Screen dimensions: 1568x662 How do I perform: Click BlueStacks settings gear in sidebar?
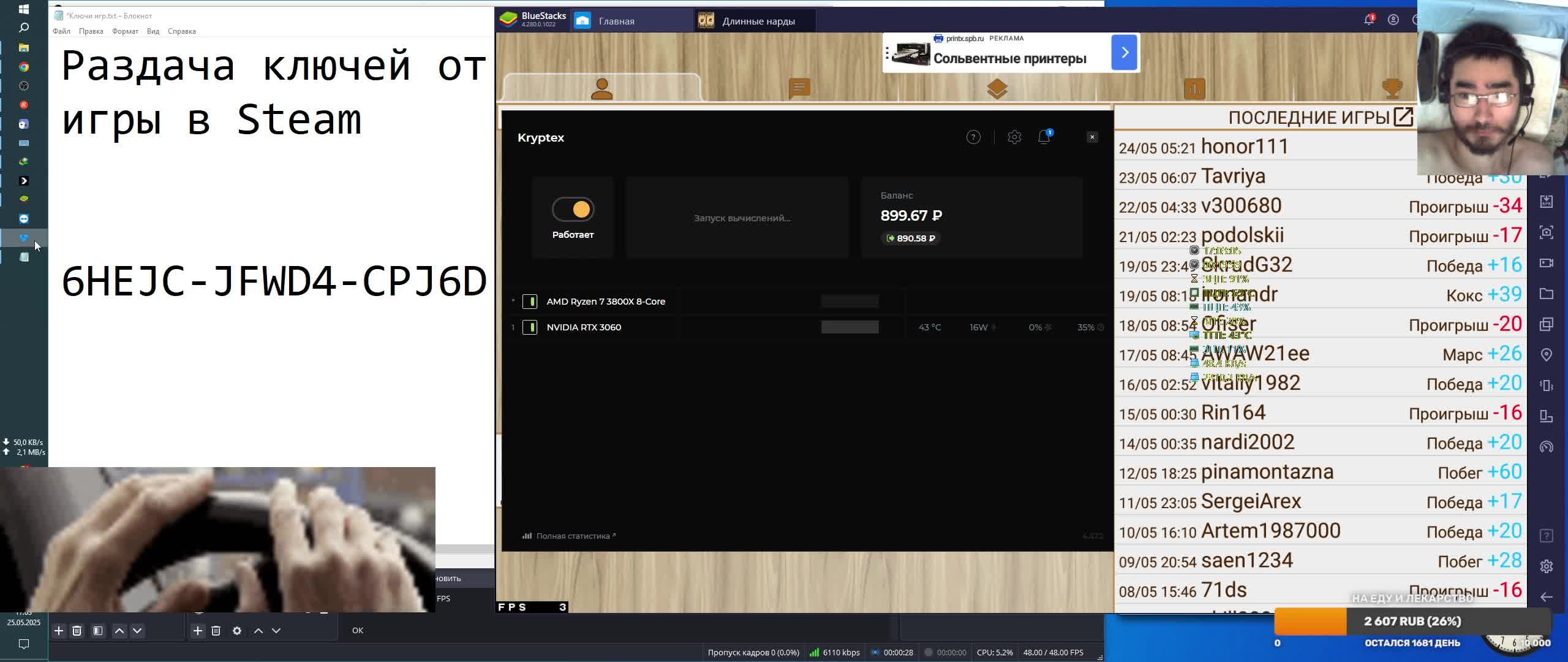1546,566
